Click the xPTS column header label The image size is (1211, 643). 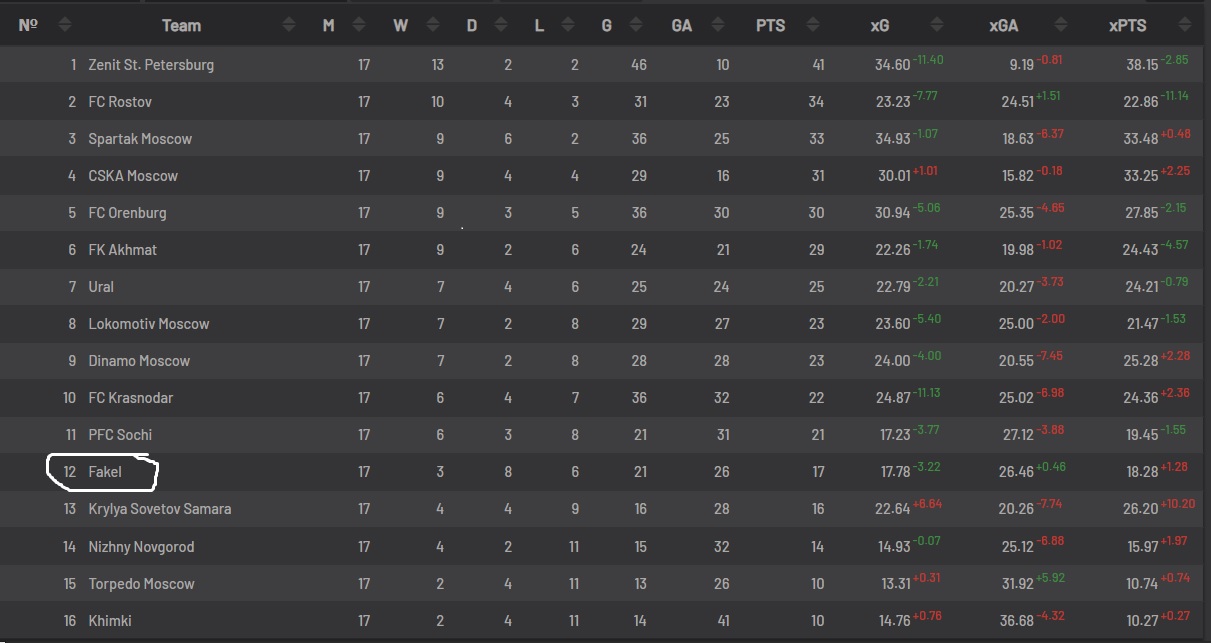pyautogui.click(x=1128, y=26)
